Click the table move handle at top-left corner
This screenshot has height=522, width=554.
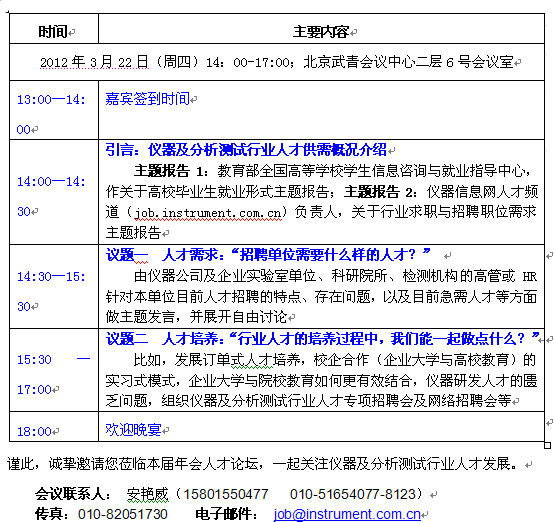(8, 13)
